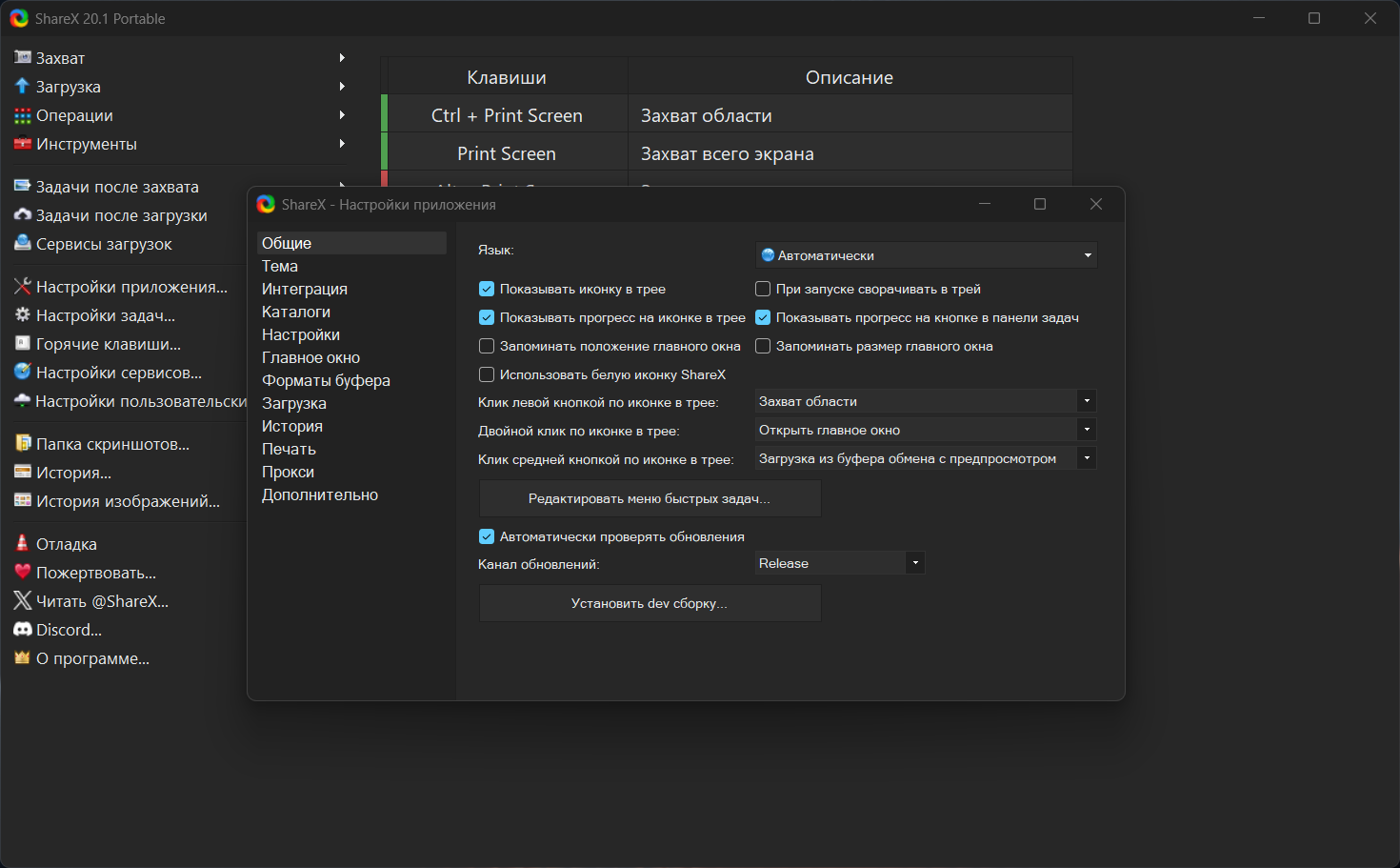Open the Главное окно settings tab
The width and height of the screenshot is (1400, 868).
pyautogui.click(x=351, y=357)
